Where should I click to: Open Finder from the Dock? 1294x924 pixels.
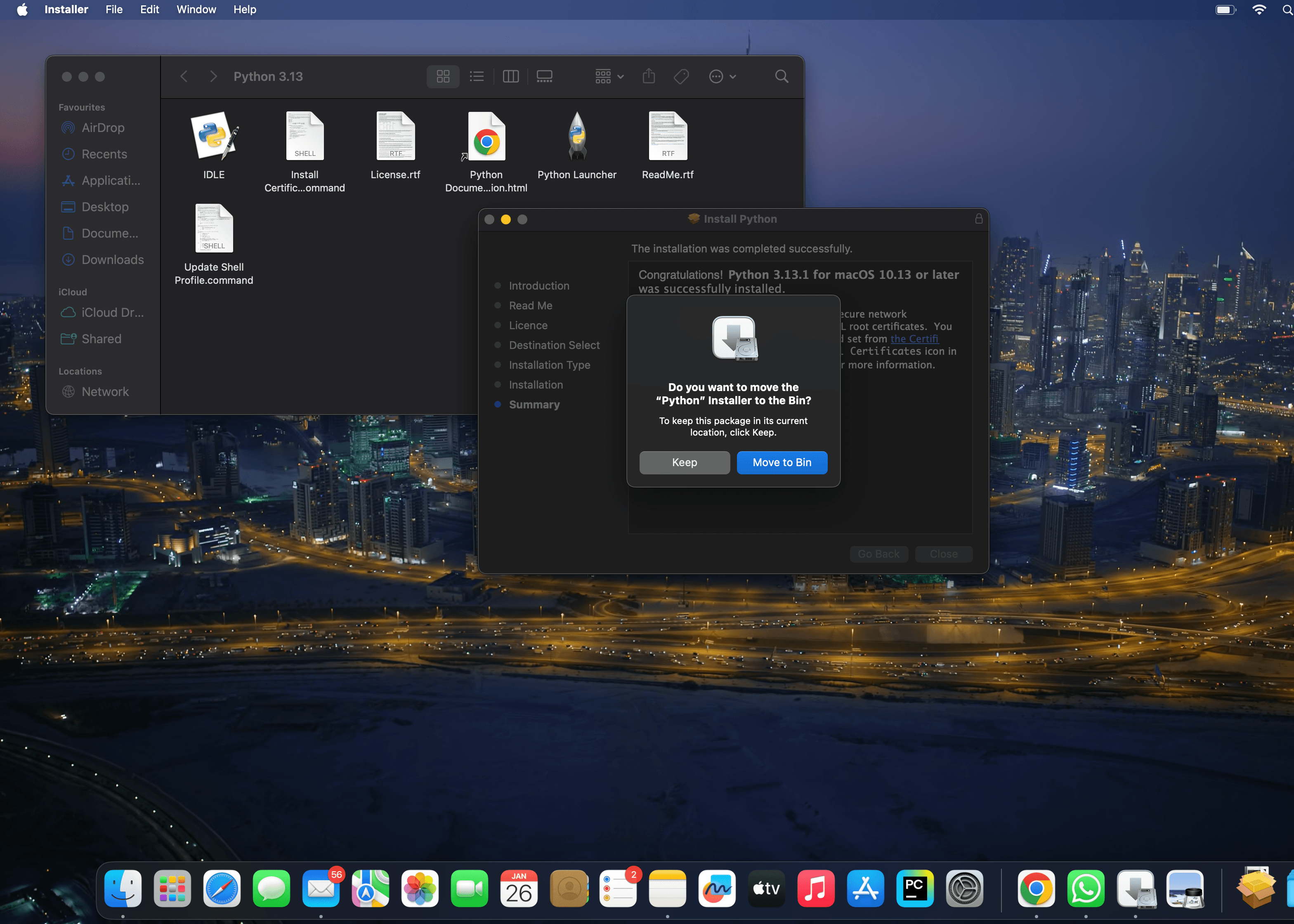(123, 888)
